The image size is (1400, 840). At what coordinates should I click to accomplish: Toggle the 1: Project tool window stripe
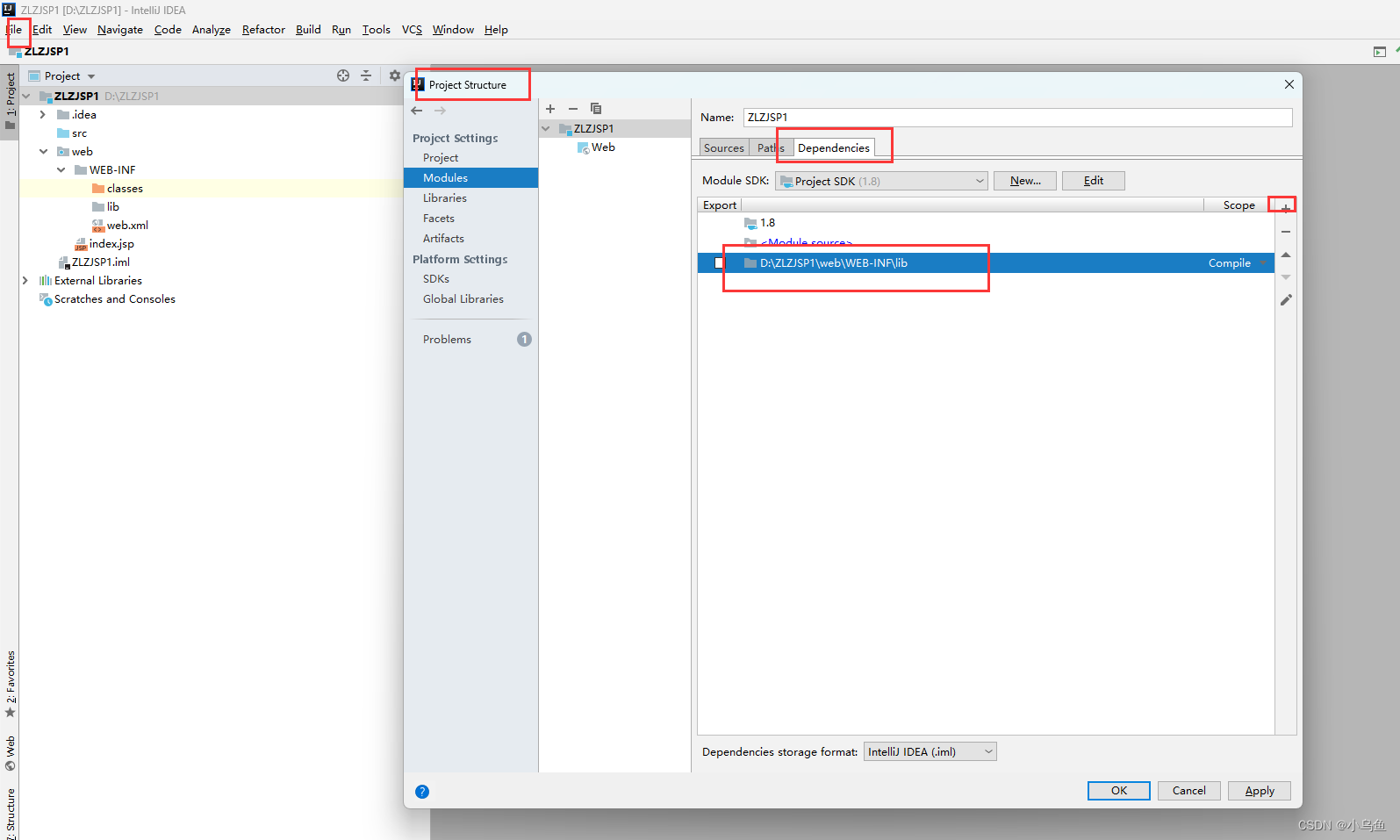(11, 101)
